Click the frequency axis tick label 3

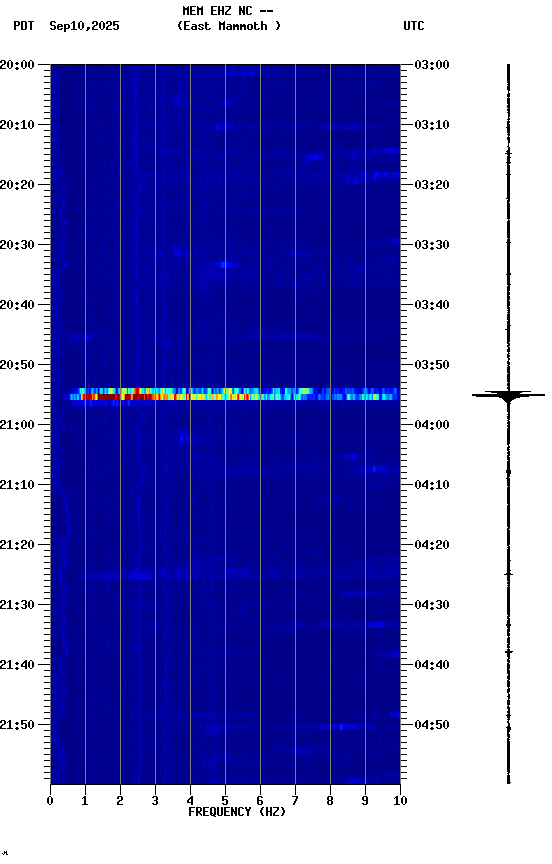(155, 801)
